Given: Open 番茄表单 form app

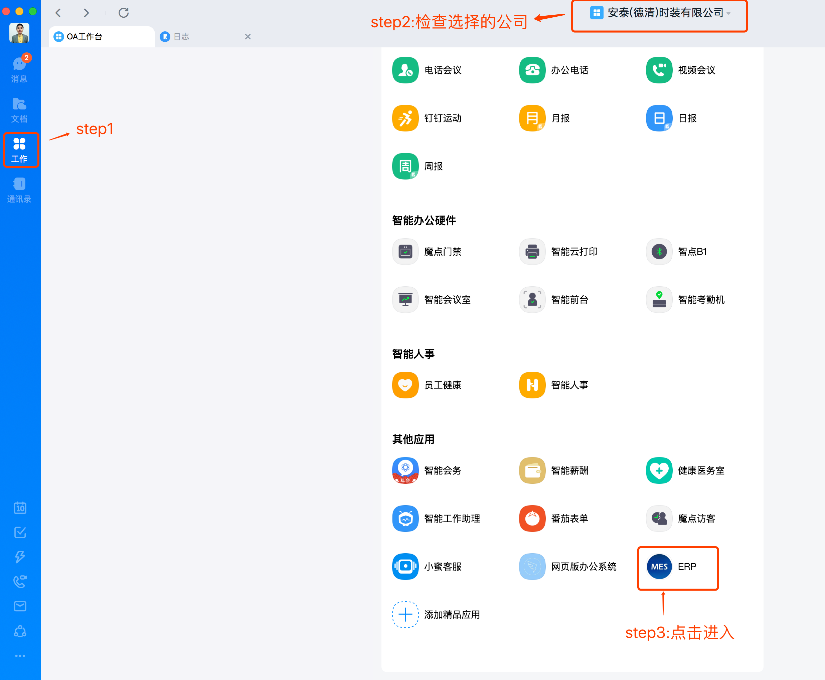Looking at the screenshot, I should 532,518.
